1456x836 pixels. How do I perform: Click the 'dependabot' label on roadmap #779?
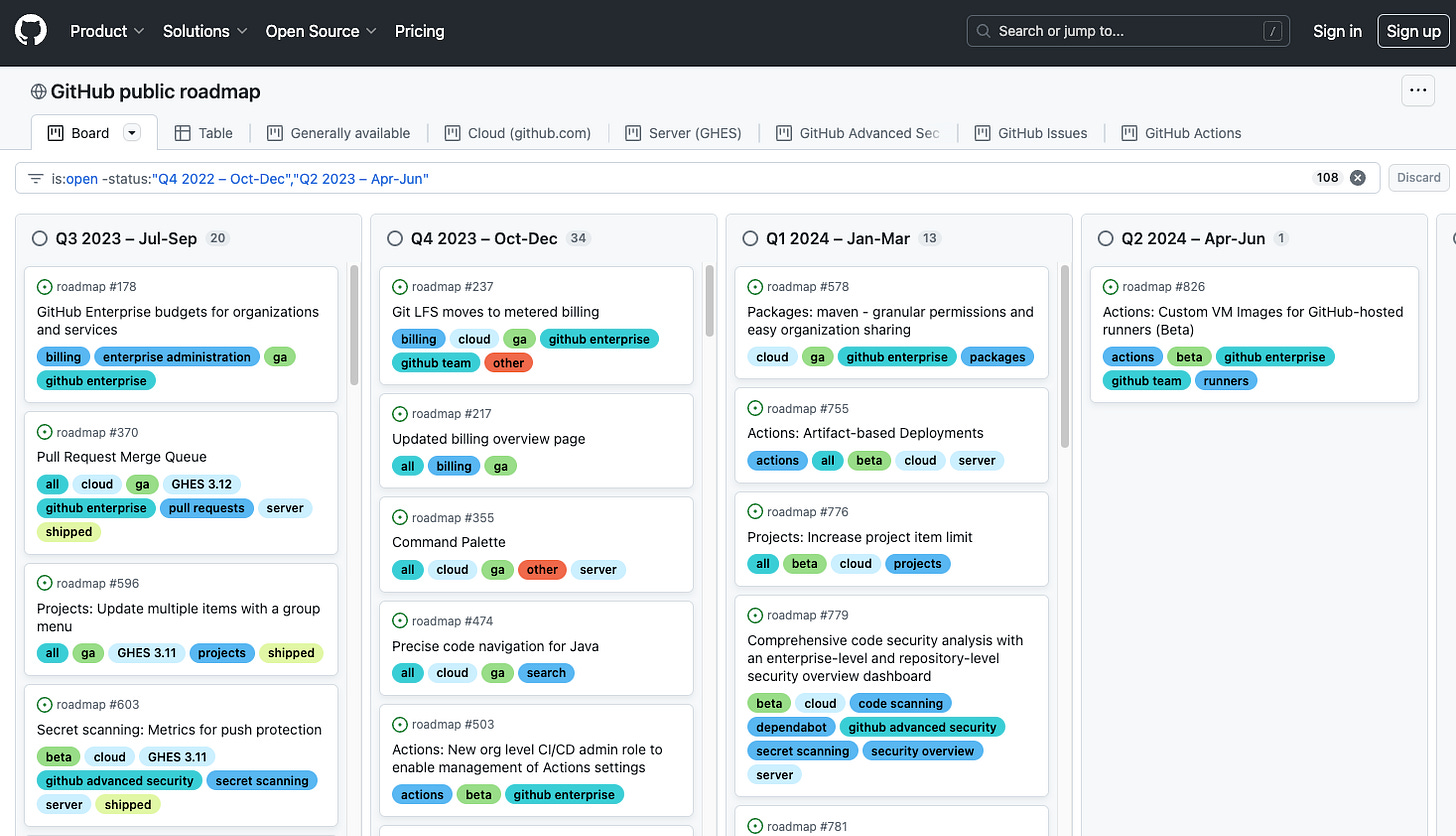tap(790, 727)
